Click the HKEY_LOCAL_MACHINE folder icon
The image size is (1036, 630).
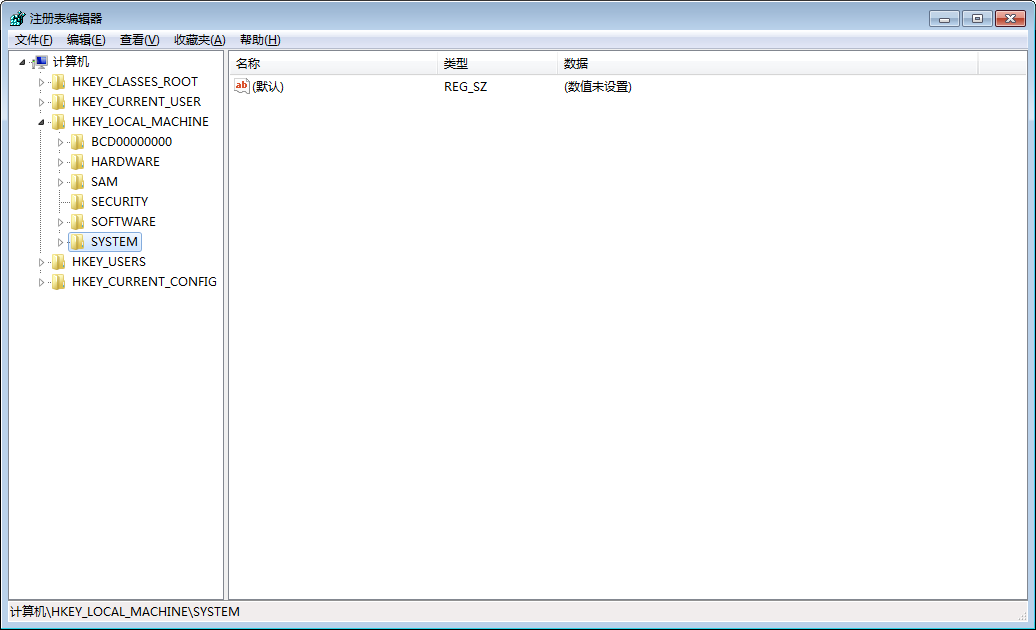[59, 122]
